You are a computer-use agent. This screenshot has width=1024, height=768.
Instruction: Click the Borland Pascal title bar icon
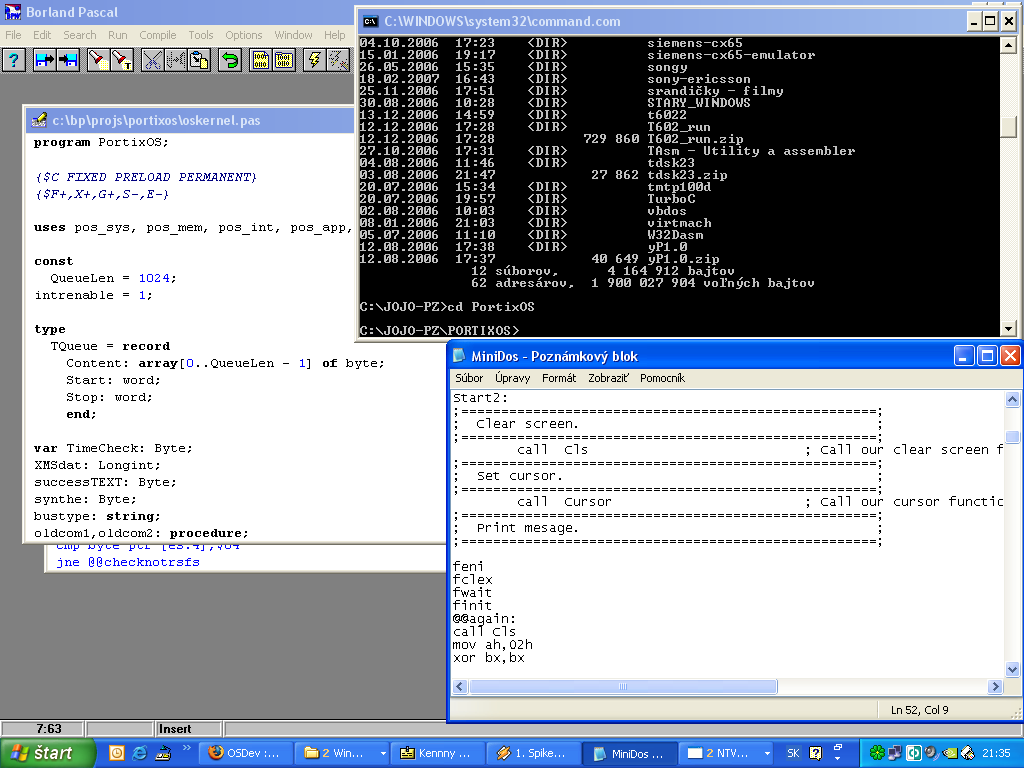12,12
